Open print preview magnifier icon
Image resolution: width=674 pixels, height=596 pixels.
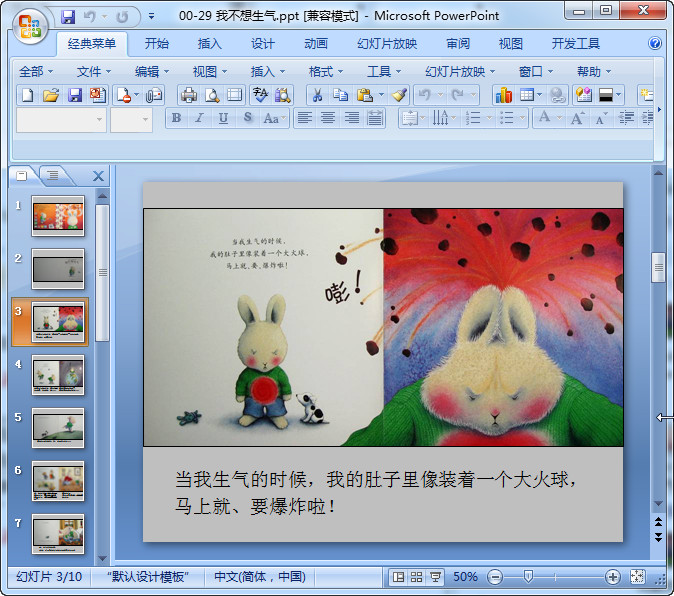click(x=212, y=95)
